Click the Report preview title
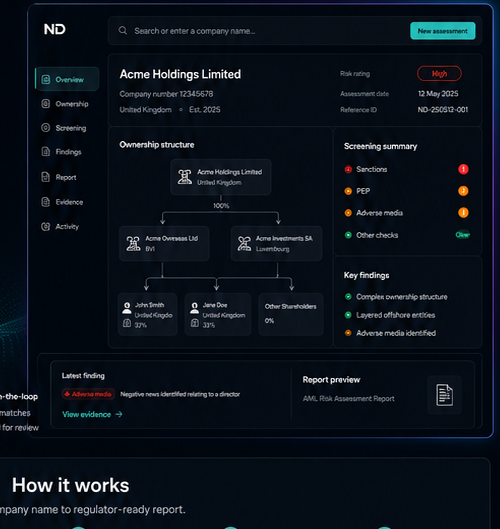500x529 pixels. pos(331,380)
